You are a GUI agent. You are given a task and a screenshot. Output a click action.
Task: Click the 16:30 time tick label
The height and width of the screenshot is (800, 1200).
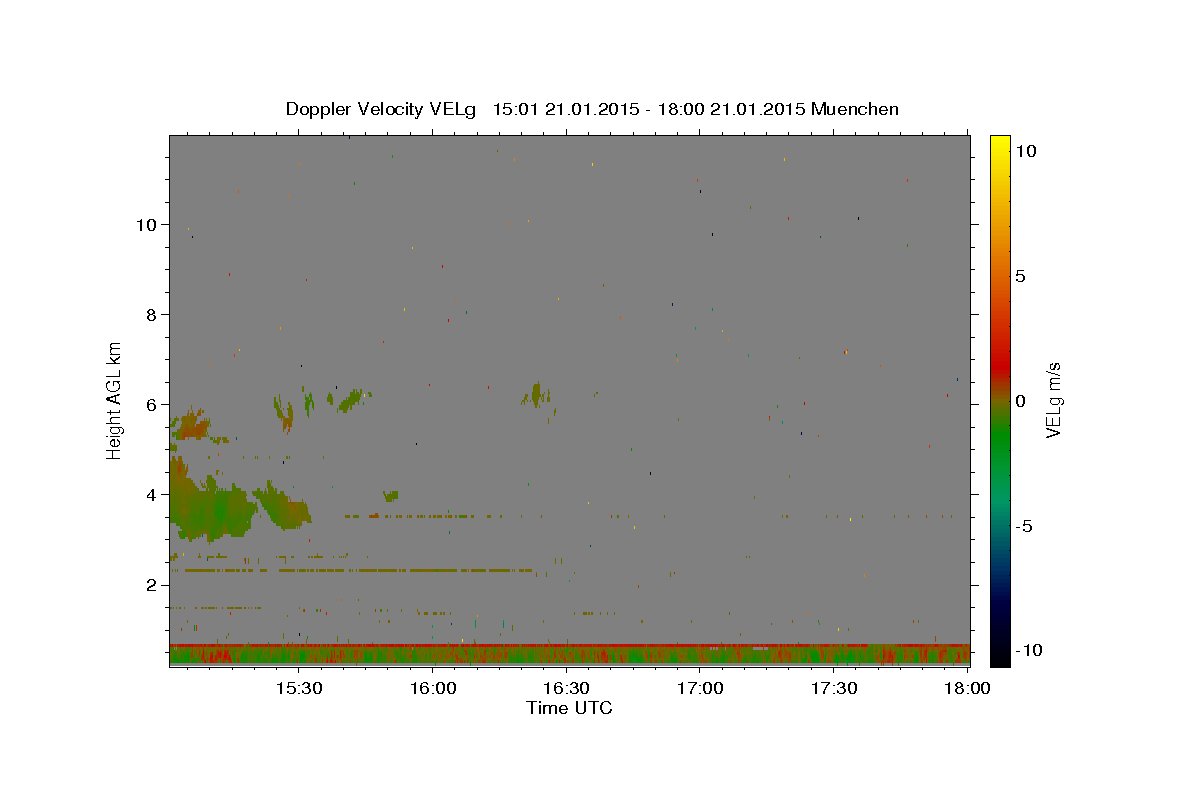(x=566, y=689)
